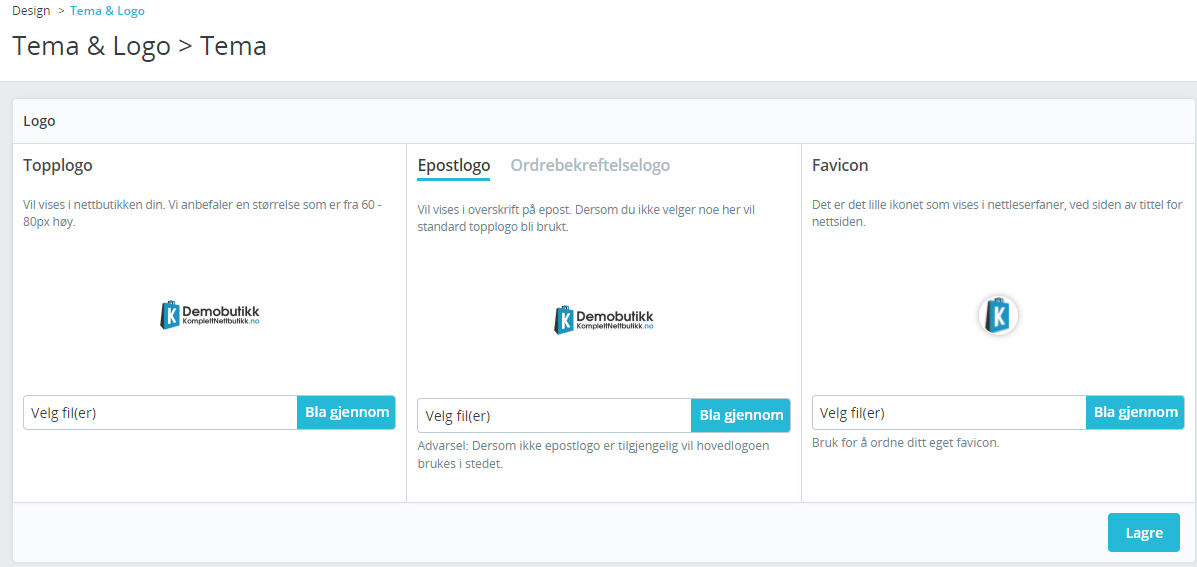This screenshot has height=567, width=1197.
Task: Click the Epostlogo Demobutikk logo preview
Action: [x=604, y=319]
